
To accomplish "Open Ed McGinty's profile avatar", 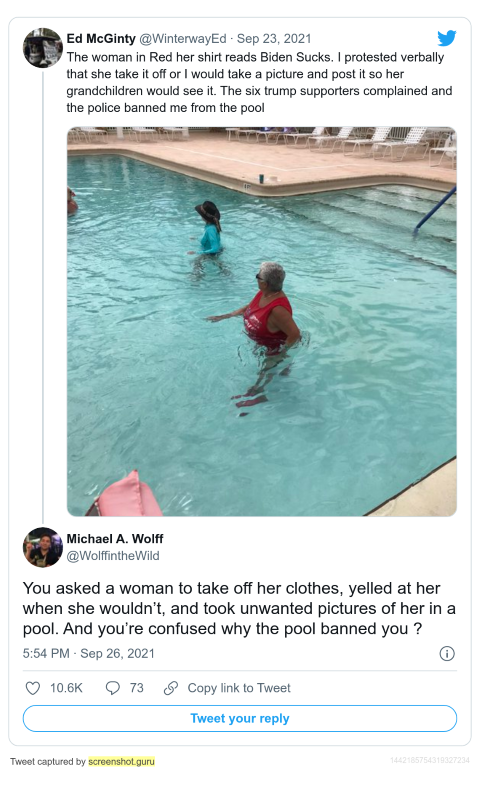I will pos(43,48).
